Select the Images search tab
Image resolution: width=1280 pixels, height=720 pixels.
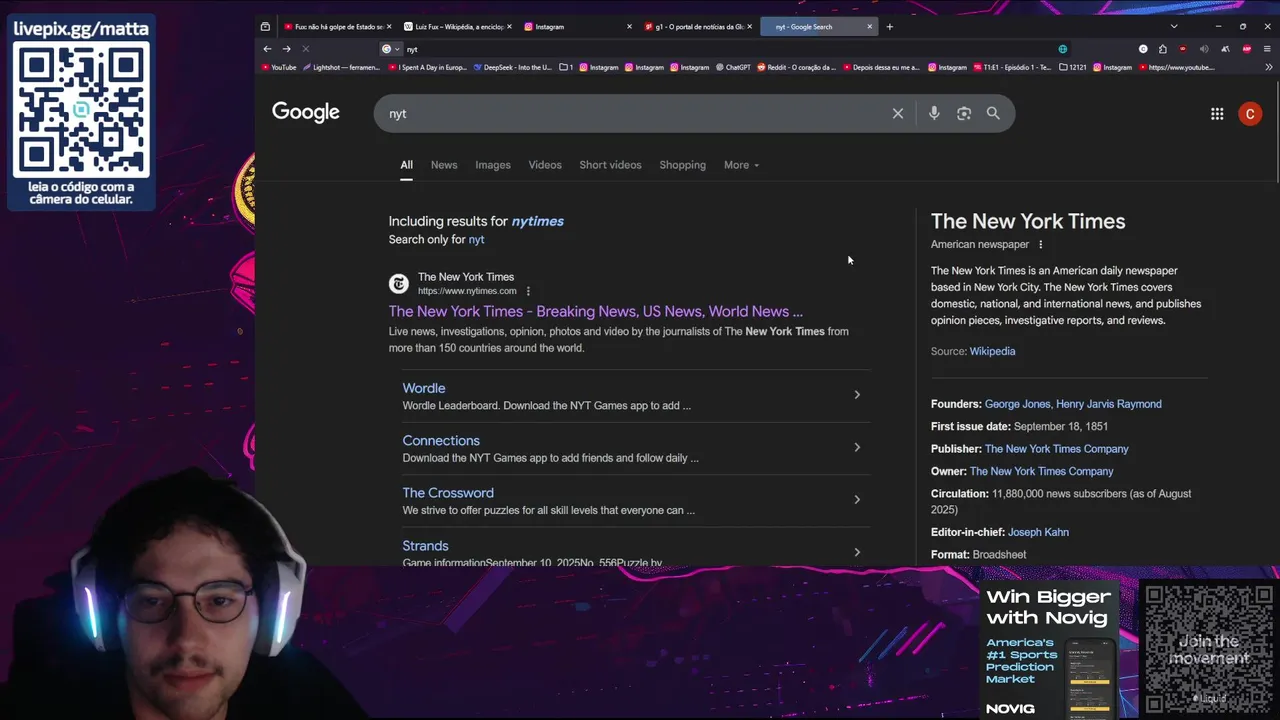pyautogui.click(x=493, y=165)
